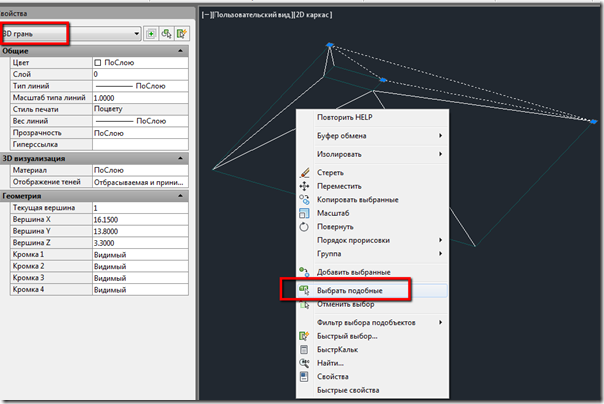The width and height of the screenshot is (604, 404).
Task: Click the icon beside Отменить выбор
Action: tap(304, 305)
